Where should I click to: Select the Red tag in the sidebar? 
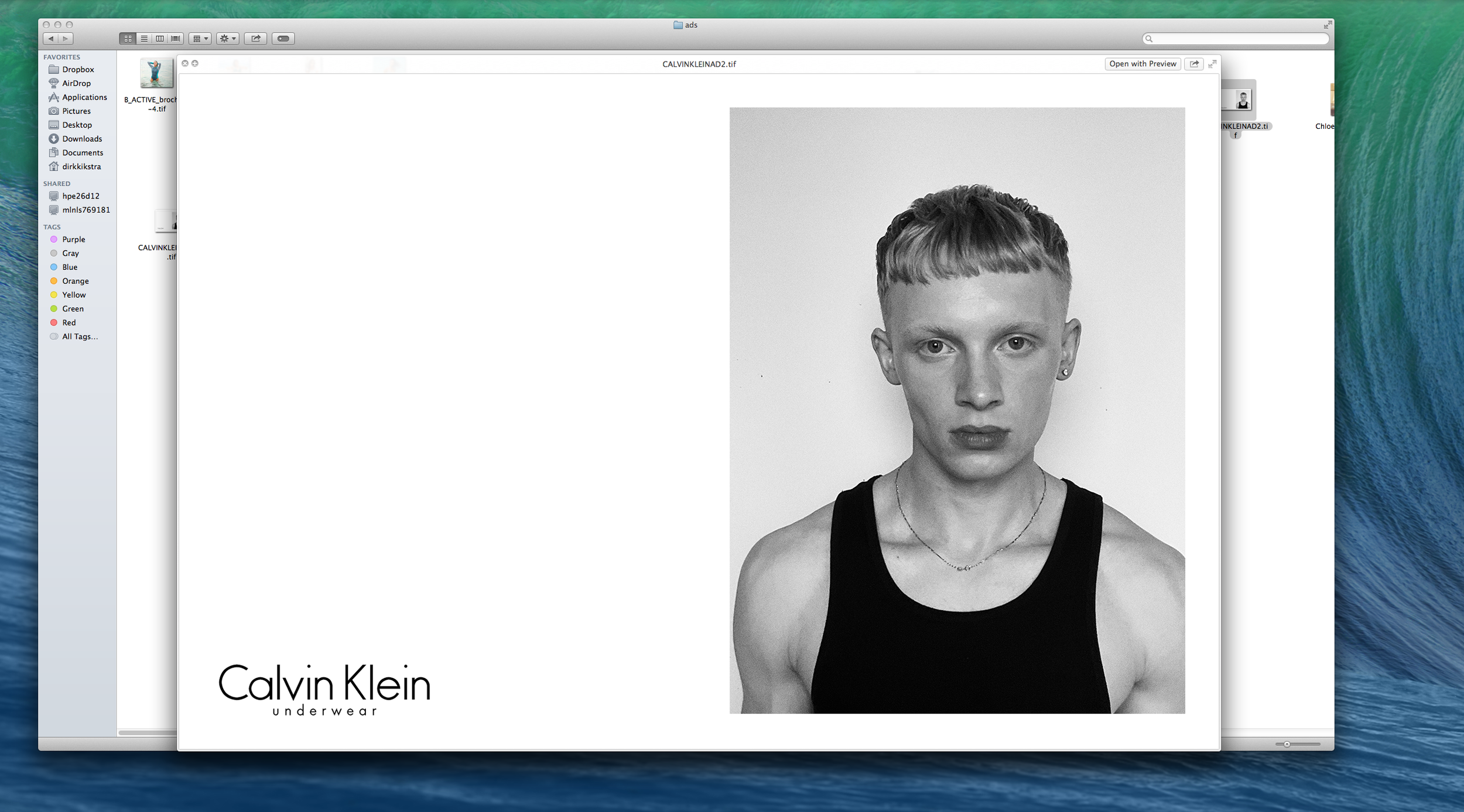pos(69,323)
